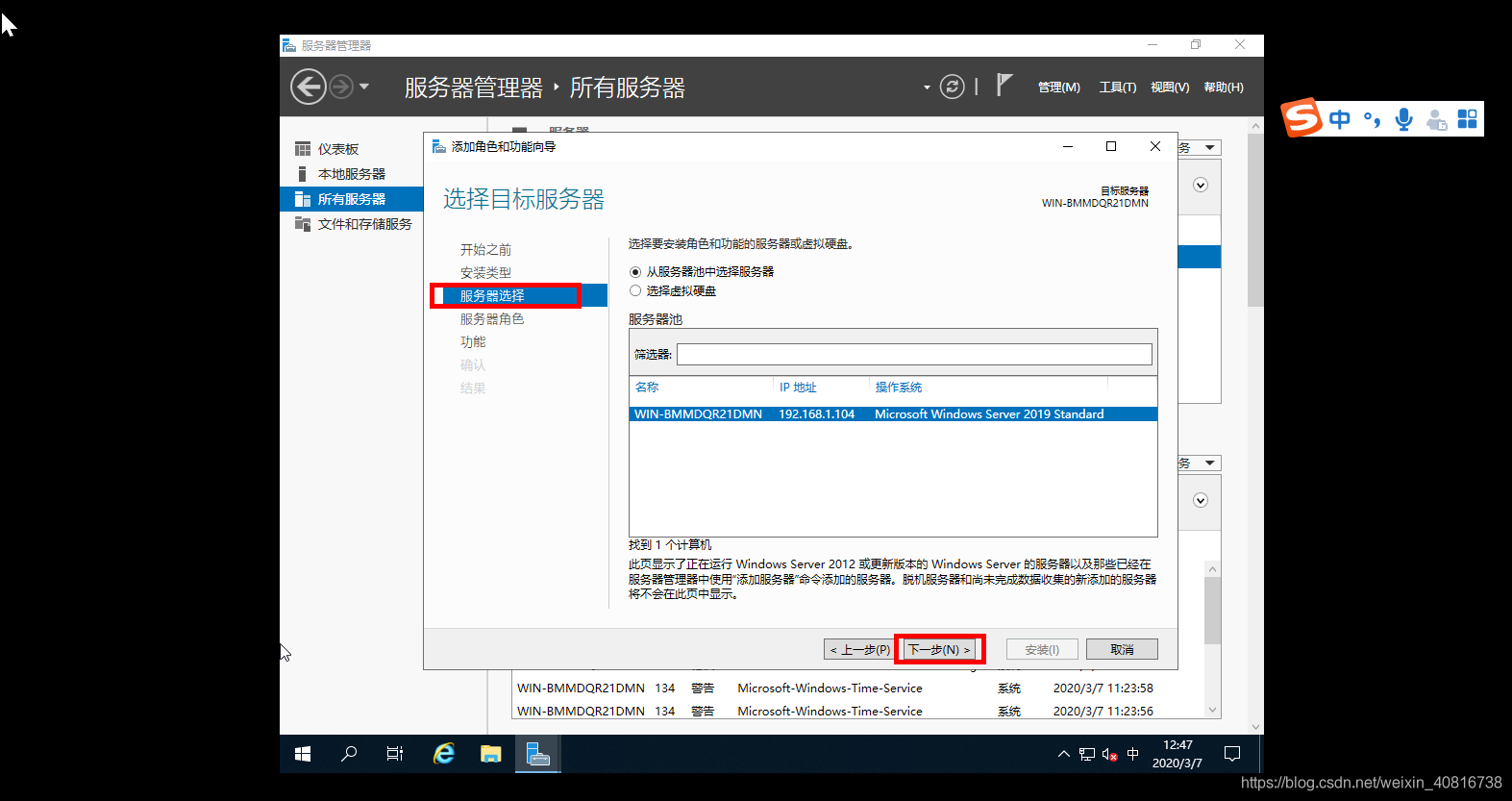Click the 上一步(P) button
Image resolution: width=1512 pixels, height=801 pixels.
coord(860,650)
